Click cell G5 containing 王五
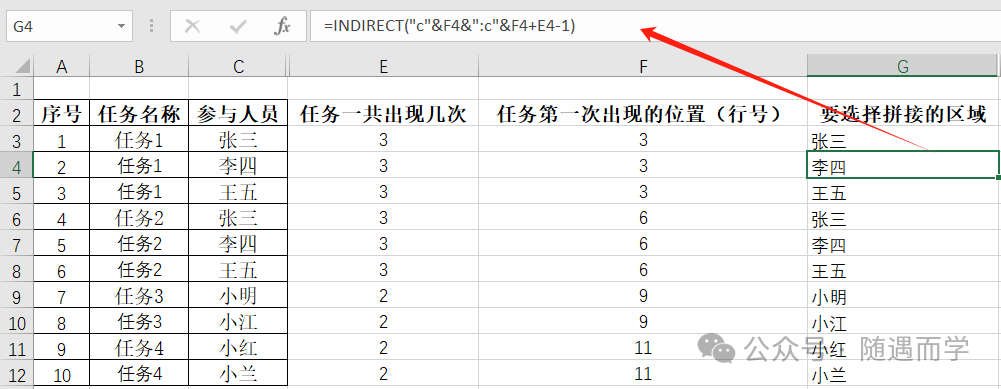This screenshot has width=1001, height=389. click(903, 192)
